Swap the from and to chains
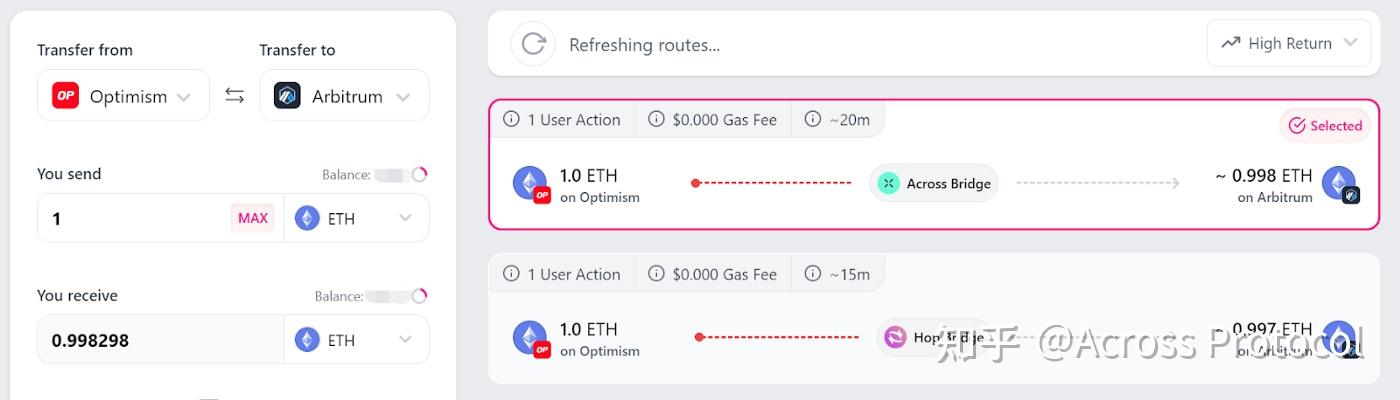 point(234,96)
